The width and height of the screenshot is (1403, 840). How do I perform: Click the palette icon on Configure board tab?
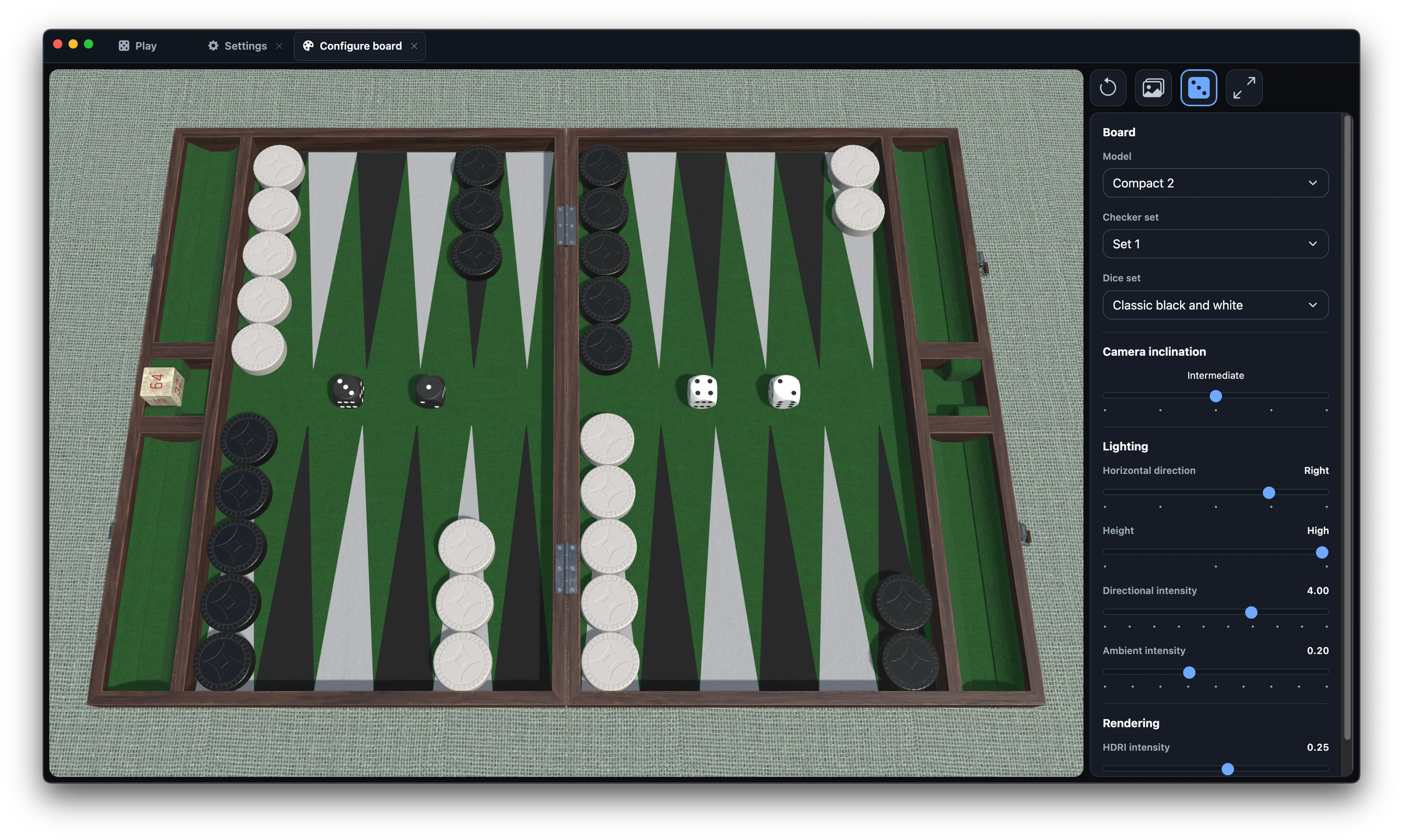(x=308, y=46)
